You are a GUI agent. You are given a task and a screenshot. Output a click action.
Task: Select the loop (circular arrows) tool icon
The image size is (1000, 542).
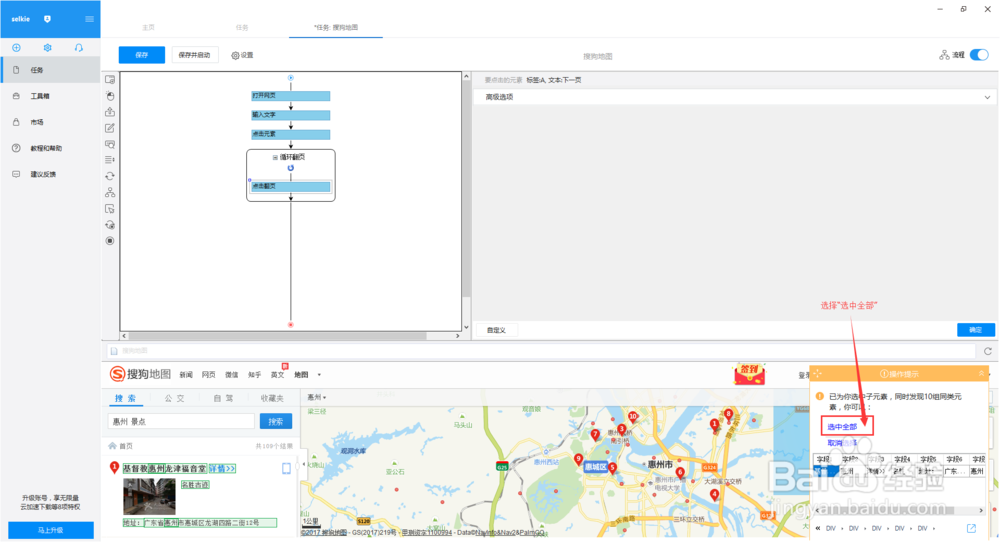click(110, 176)
